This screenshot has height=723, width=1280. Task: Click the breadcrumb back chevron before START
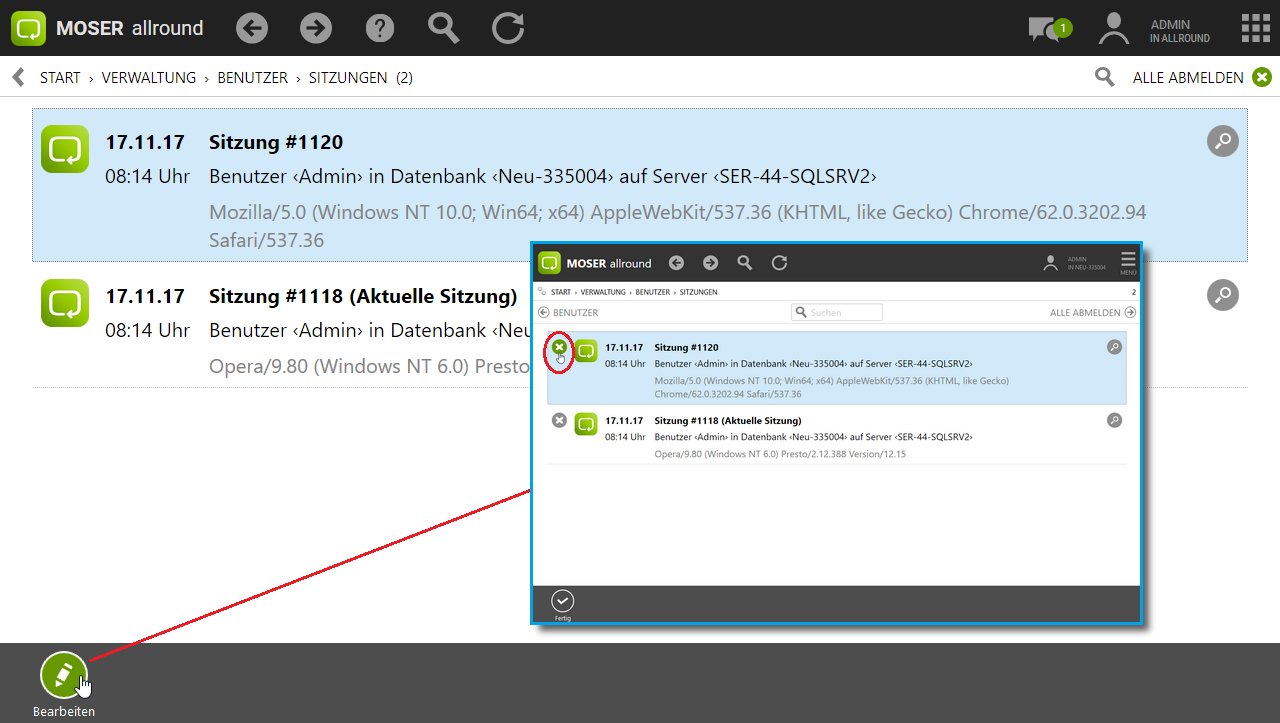(18, 77)
